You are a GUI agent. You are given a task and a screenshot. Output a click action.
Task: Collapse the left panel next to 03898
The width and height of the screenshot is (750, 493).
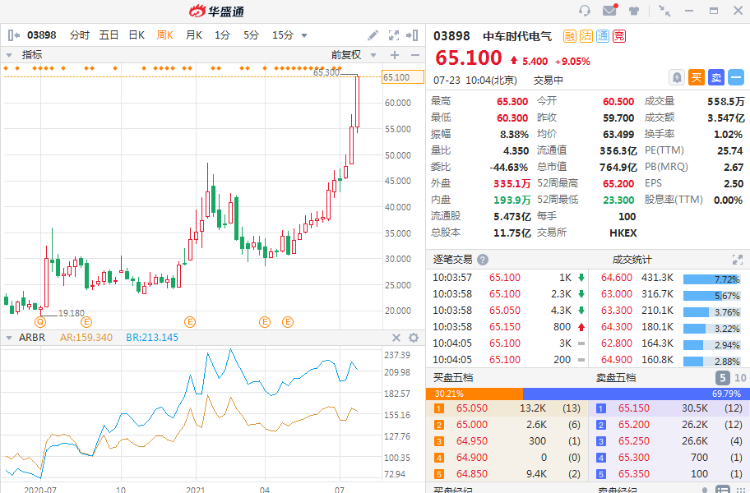(13, 35)
